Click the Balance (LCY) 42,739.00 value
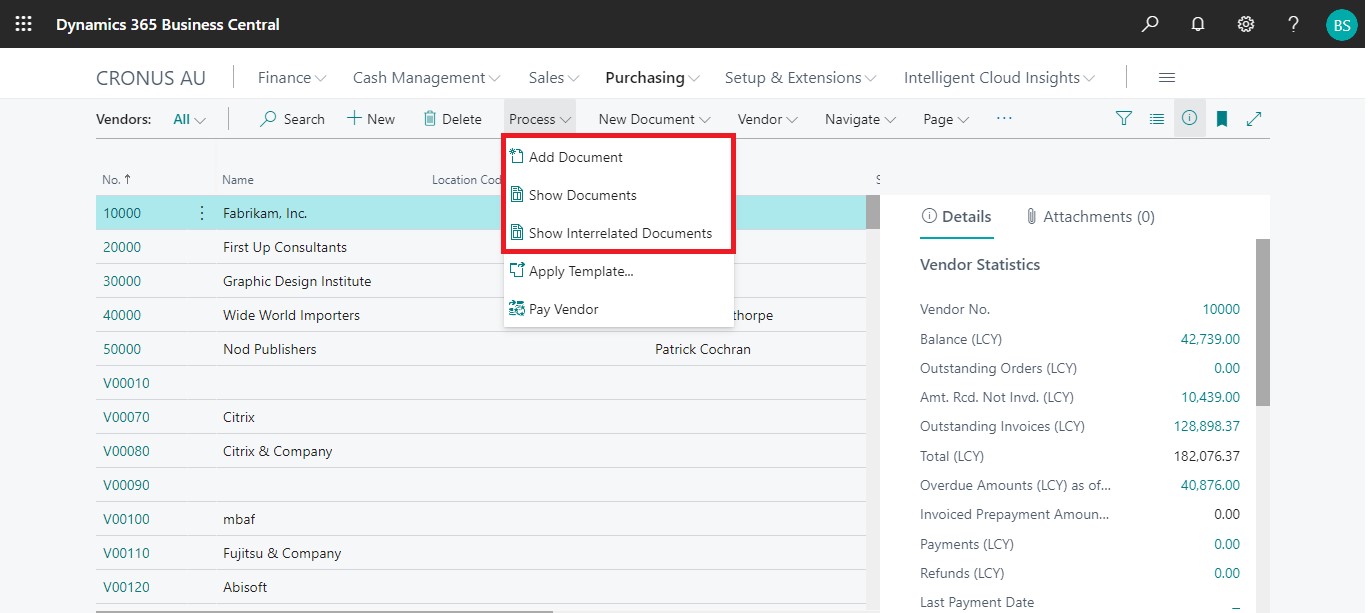The width and height of the screenshot is (1368, 613). [x=1210, y=339]
